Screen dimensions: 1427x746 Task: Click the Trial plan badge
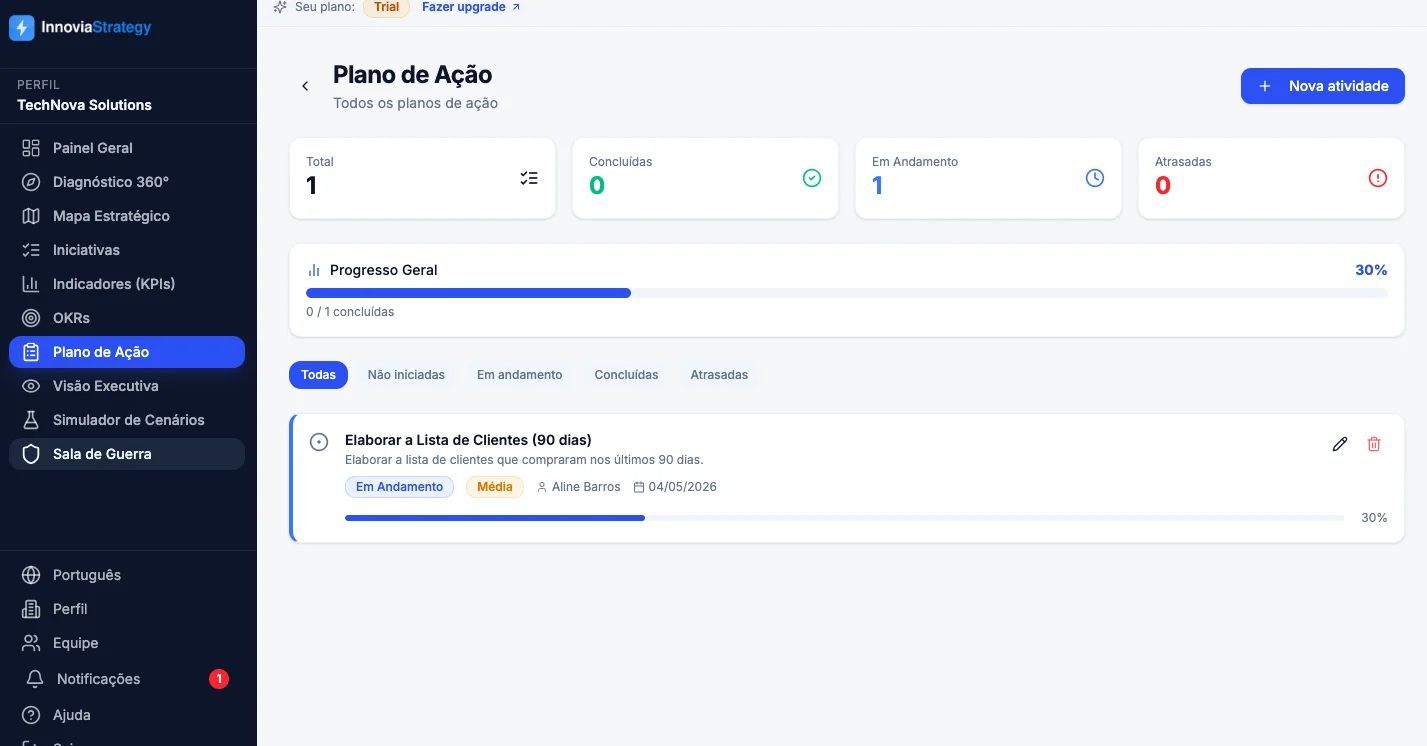click(x=387, y=7)
